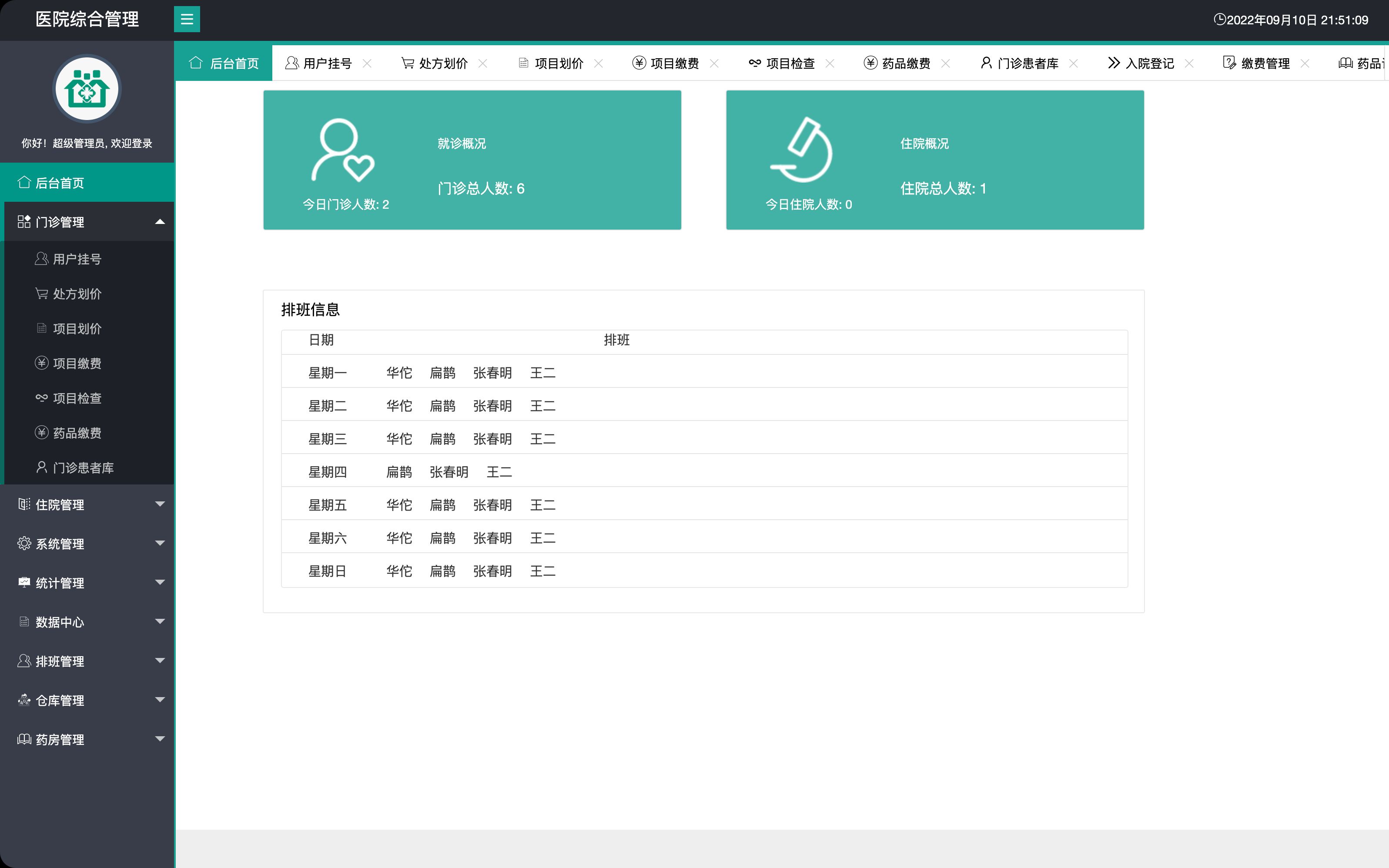
Task: Select the 门诊患者库 tab
Action: pos(1028,63)
